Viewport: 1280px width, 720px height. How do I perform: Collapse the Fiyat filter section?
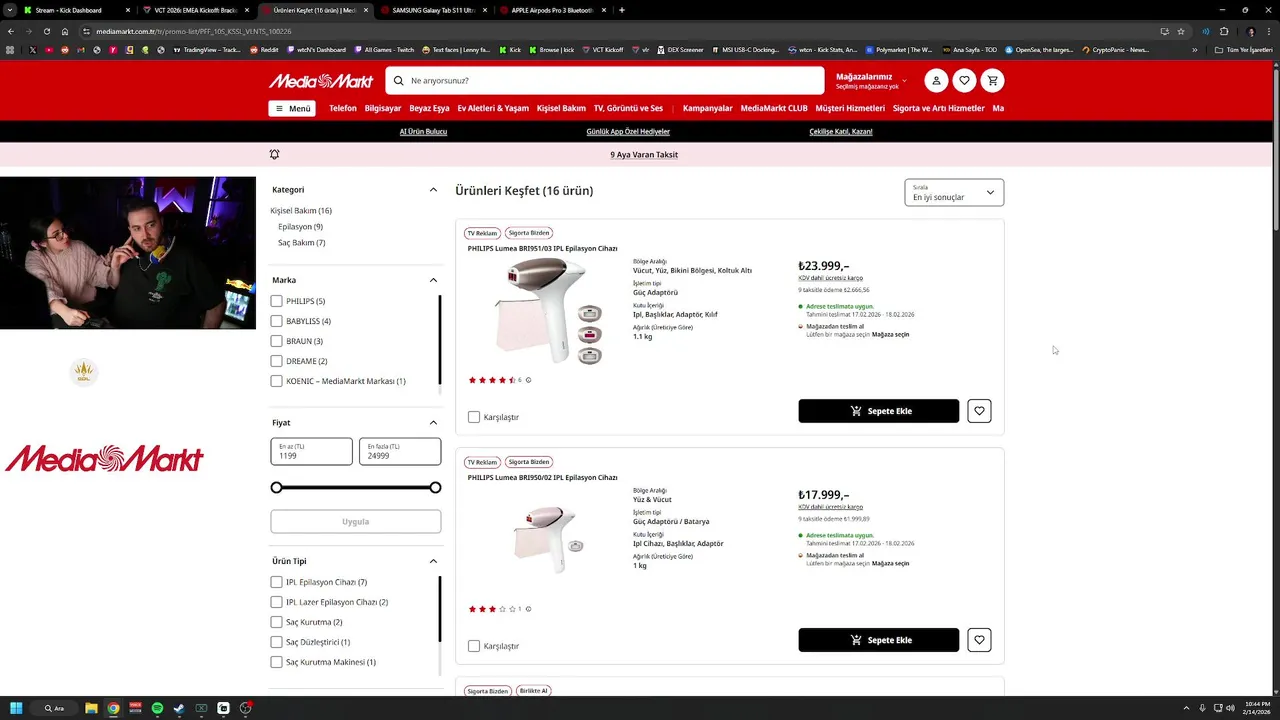[433, 423]
